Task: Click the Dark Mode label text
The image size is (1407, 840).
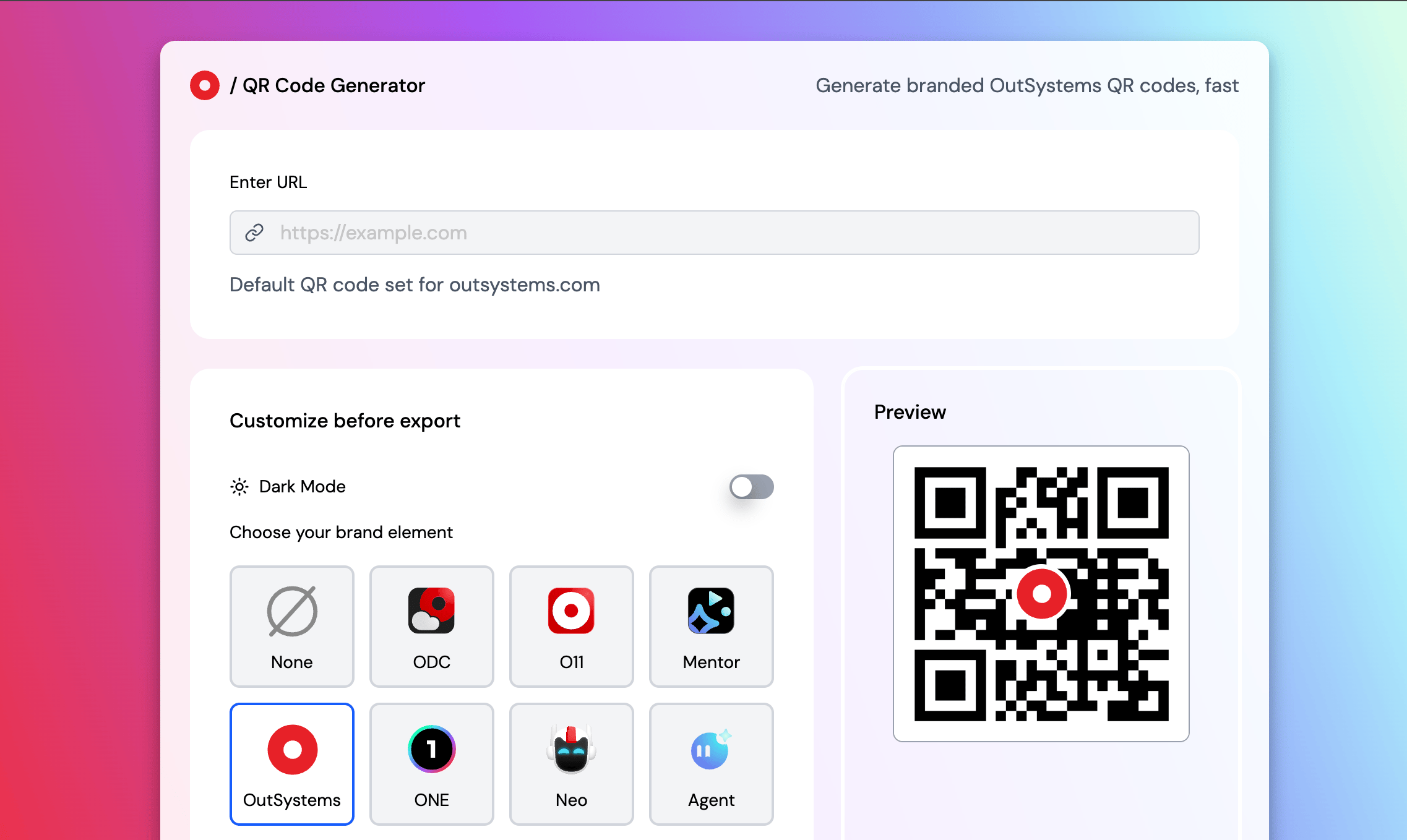Action: coord(302,487)
